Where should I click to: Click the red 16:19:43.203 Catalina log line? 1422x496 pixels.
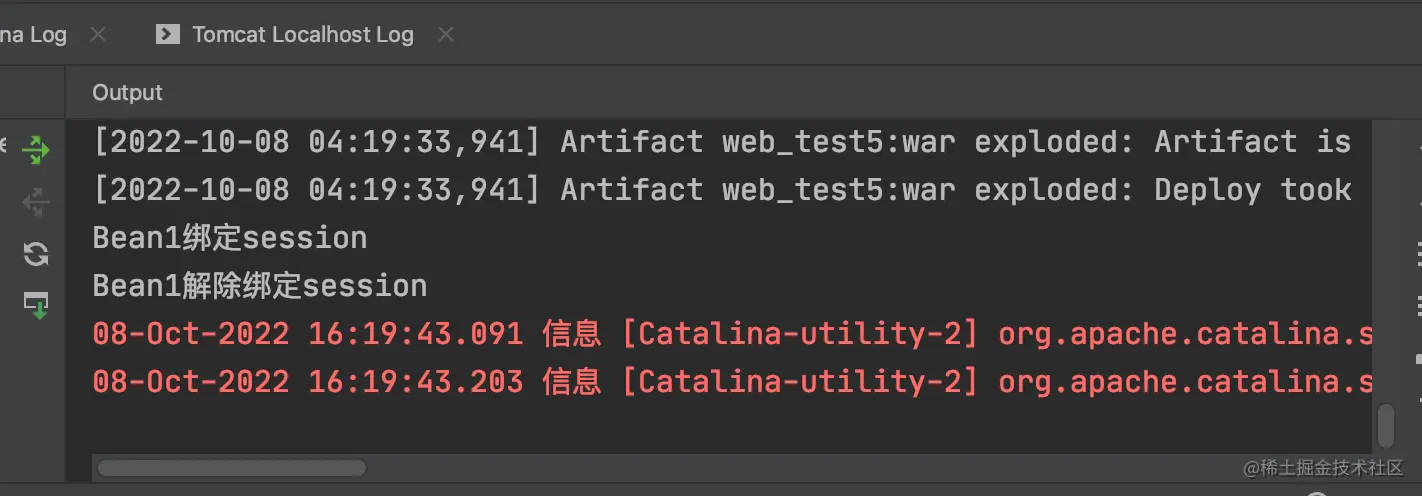point(730,382)
